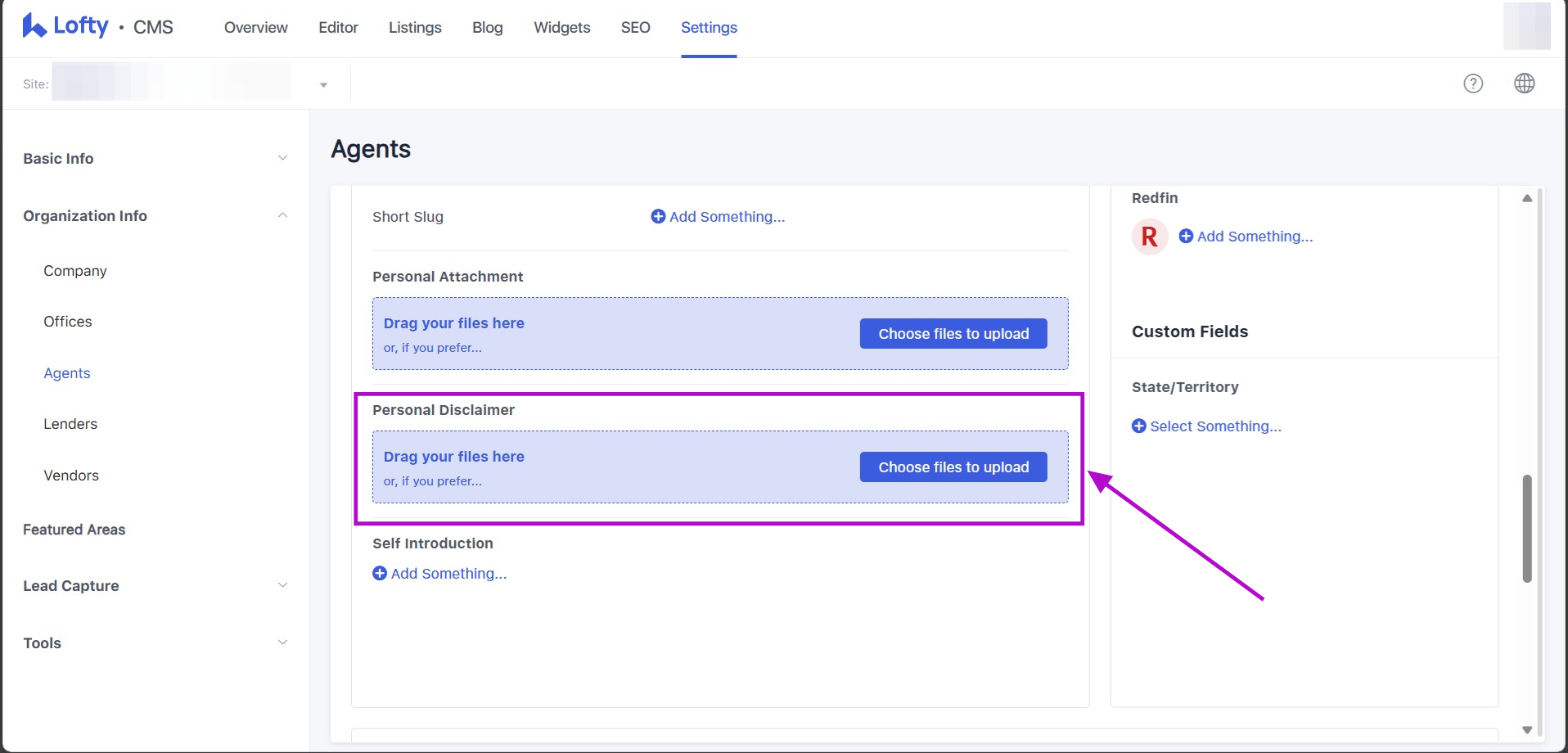The height and width of the screenshot is (753, 1568).
Task: Click plus icon next to Short Slug
Action: point(658,217)
